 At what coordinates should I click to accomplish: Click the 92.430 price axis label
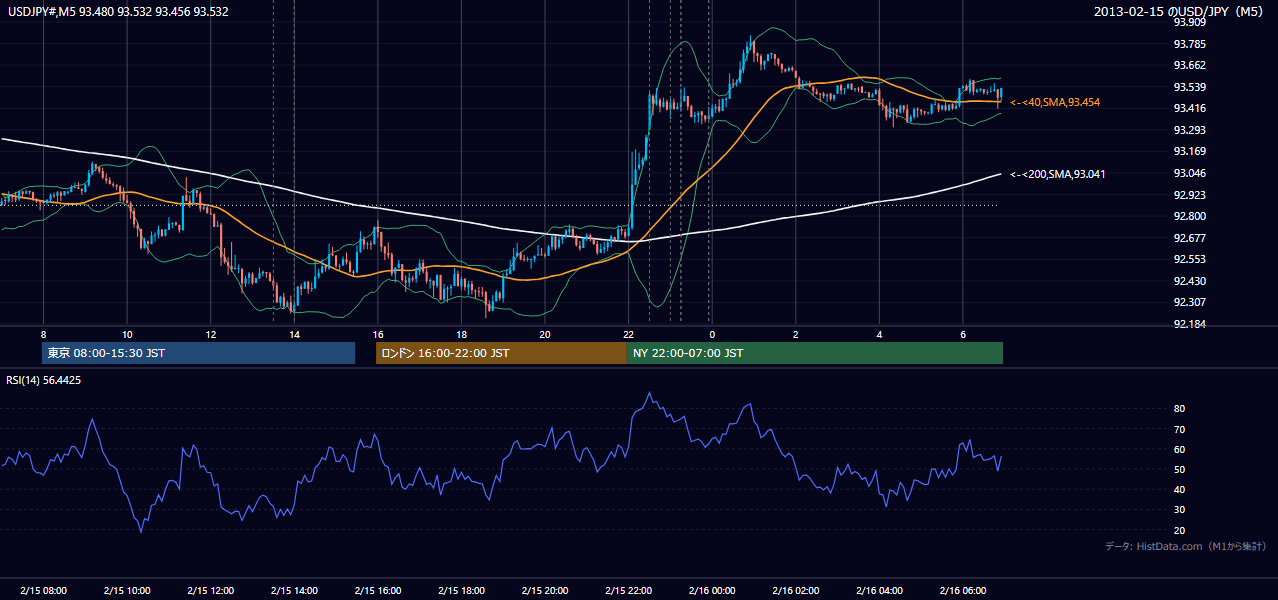tap(1190, 281)
